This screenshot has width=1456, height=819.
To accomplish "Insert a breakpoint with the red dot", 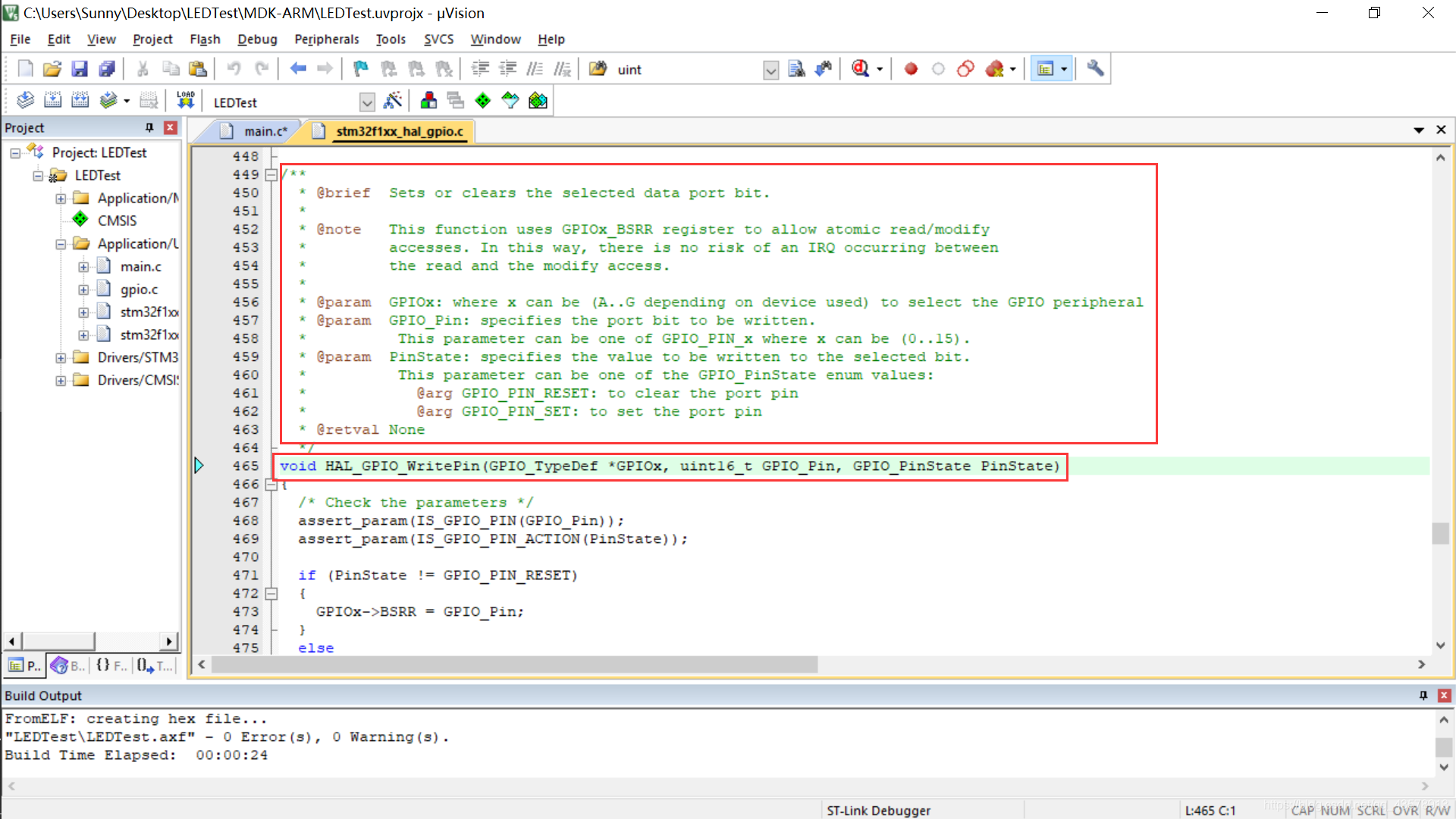I will (x=911, y=69).
